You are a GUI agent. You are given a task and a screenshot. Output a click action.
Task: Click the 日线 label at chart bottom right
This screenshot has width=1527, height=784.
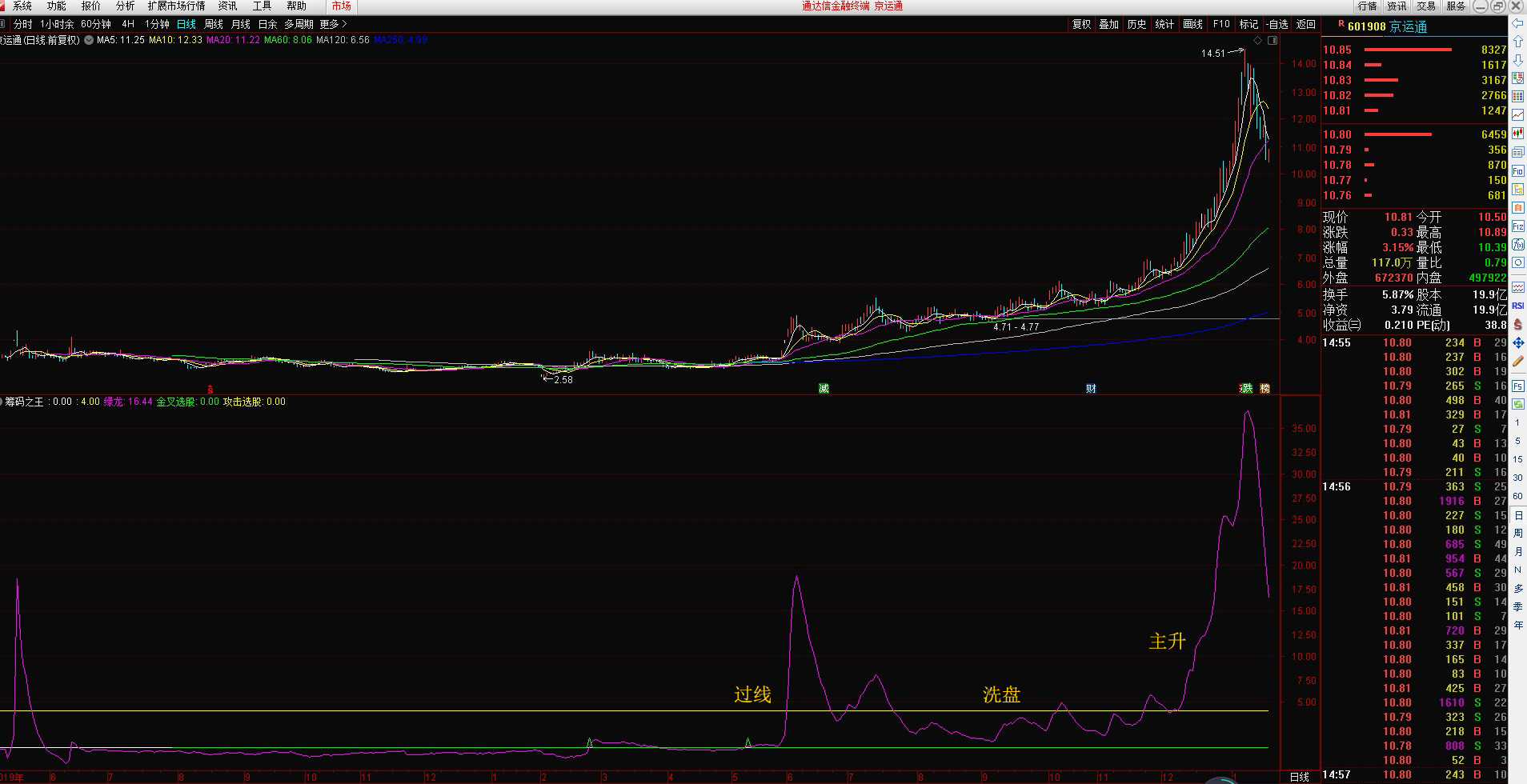click(x=1300, y=777)
